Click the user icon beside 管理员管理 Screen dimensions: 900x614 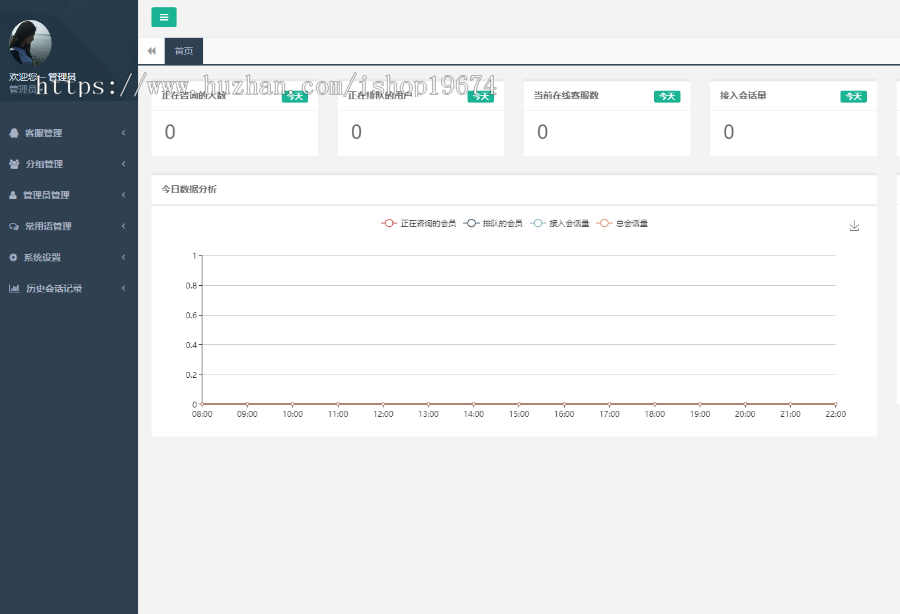14,195
